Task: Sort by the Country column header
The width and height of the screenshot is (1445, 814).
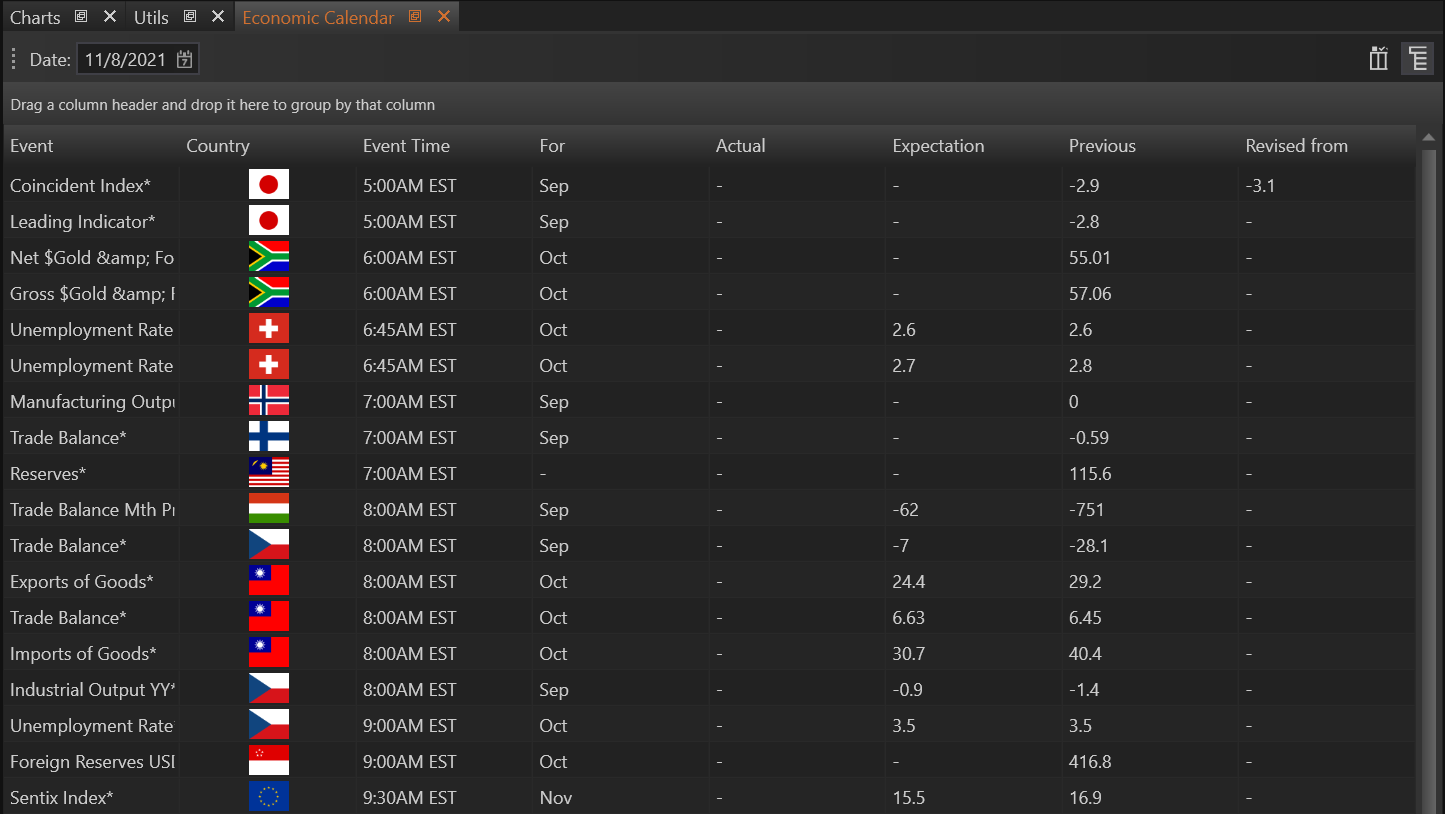Action: [218, 146]
